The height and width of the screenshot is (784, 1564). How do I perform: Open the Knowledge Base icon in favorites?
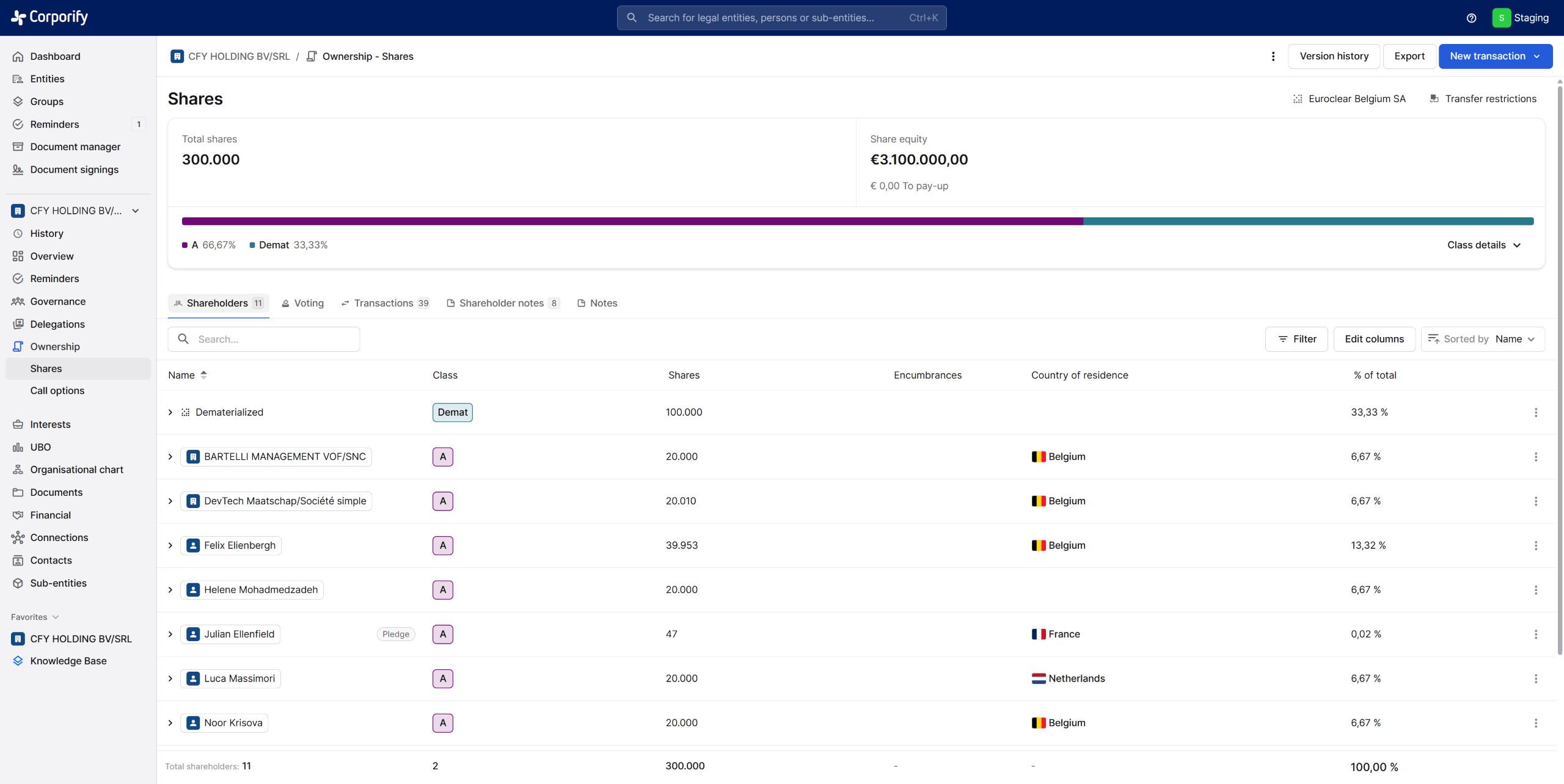[18, 661]
